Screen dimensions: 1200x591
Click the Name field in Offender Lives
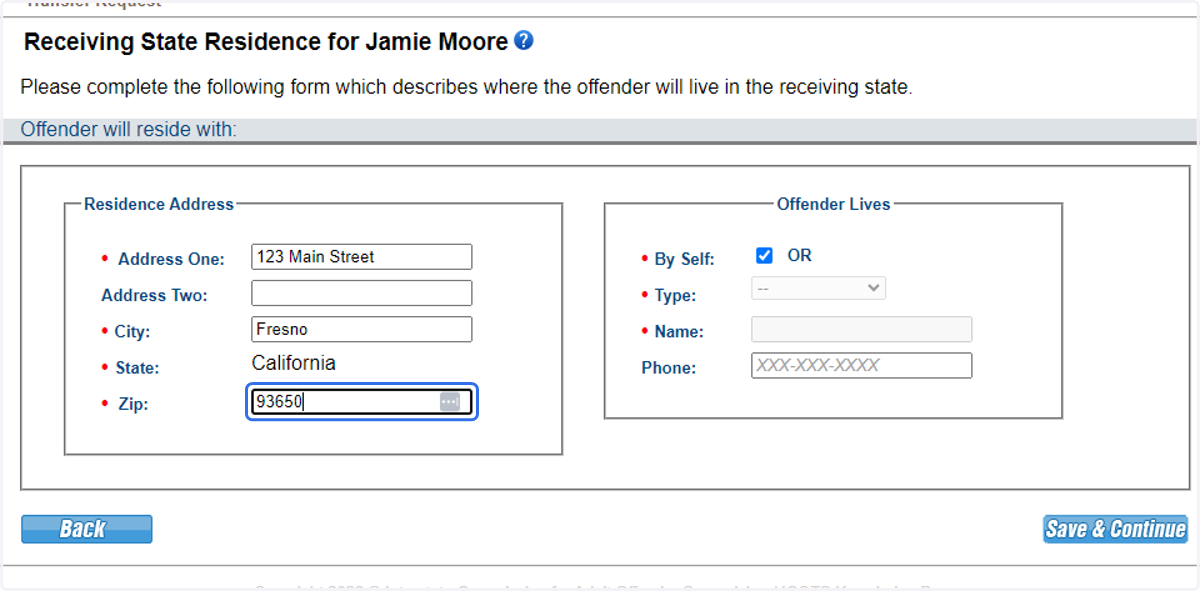click(x=861, y=330)
